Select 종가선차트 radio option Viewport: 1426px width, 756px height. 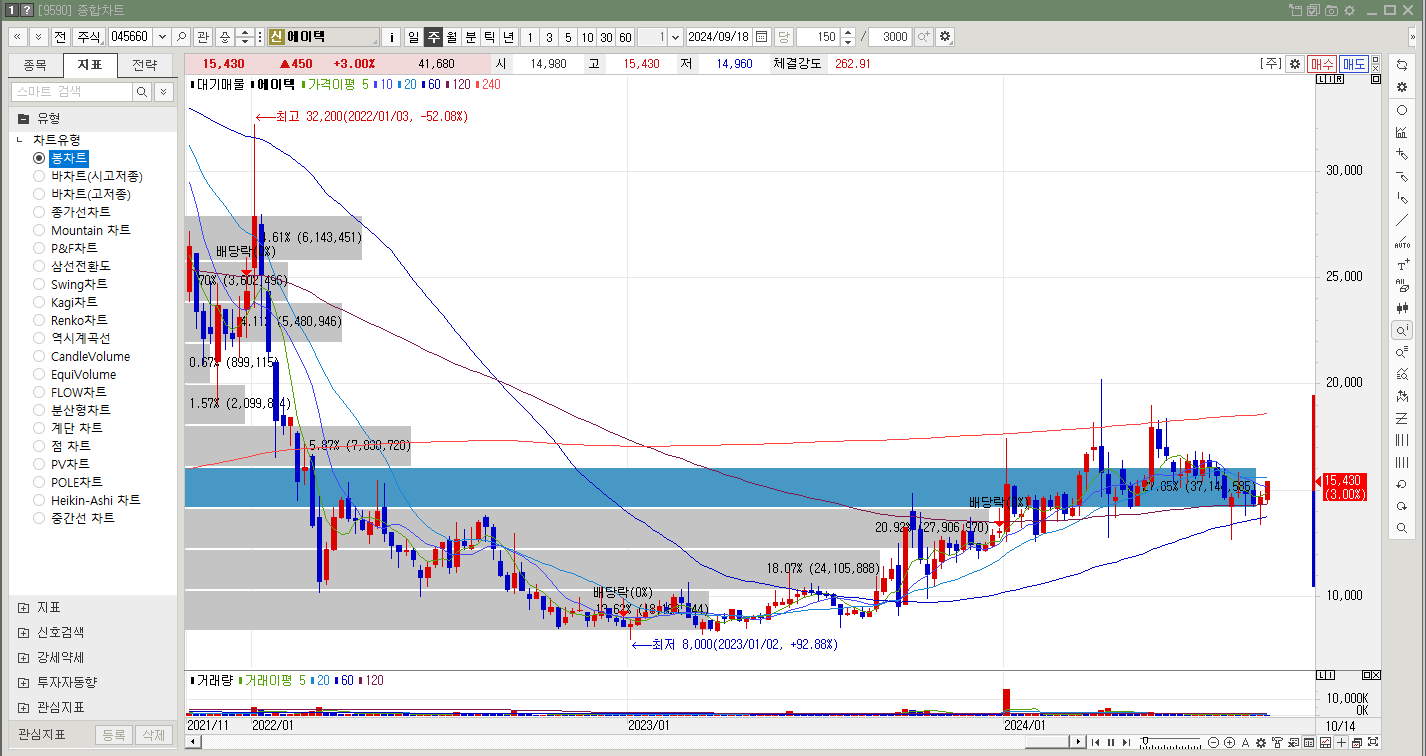[39, 212]
